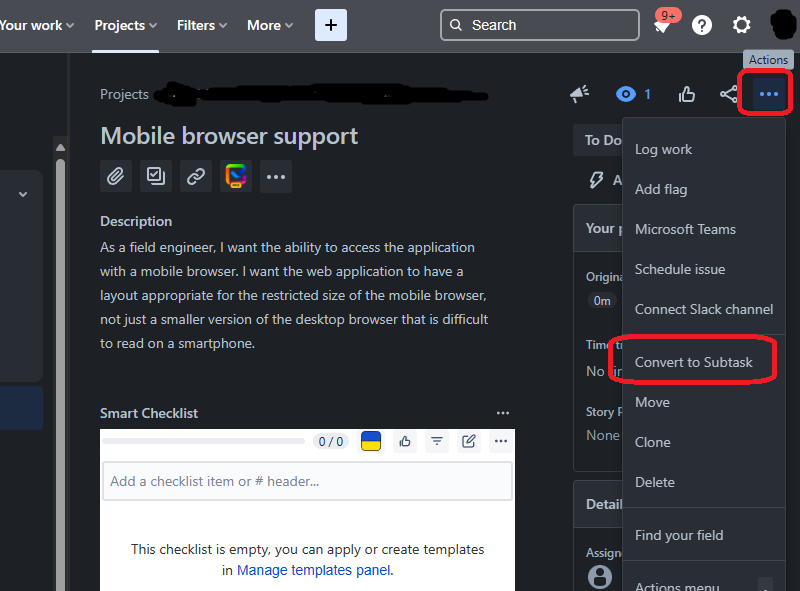This screenshot has width=800, height=591.
Task: Select Log work from Actions menu
Action: 703,150
